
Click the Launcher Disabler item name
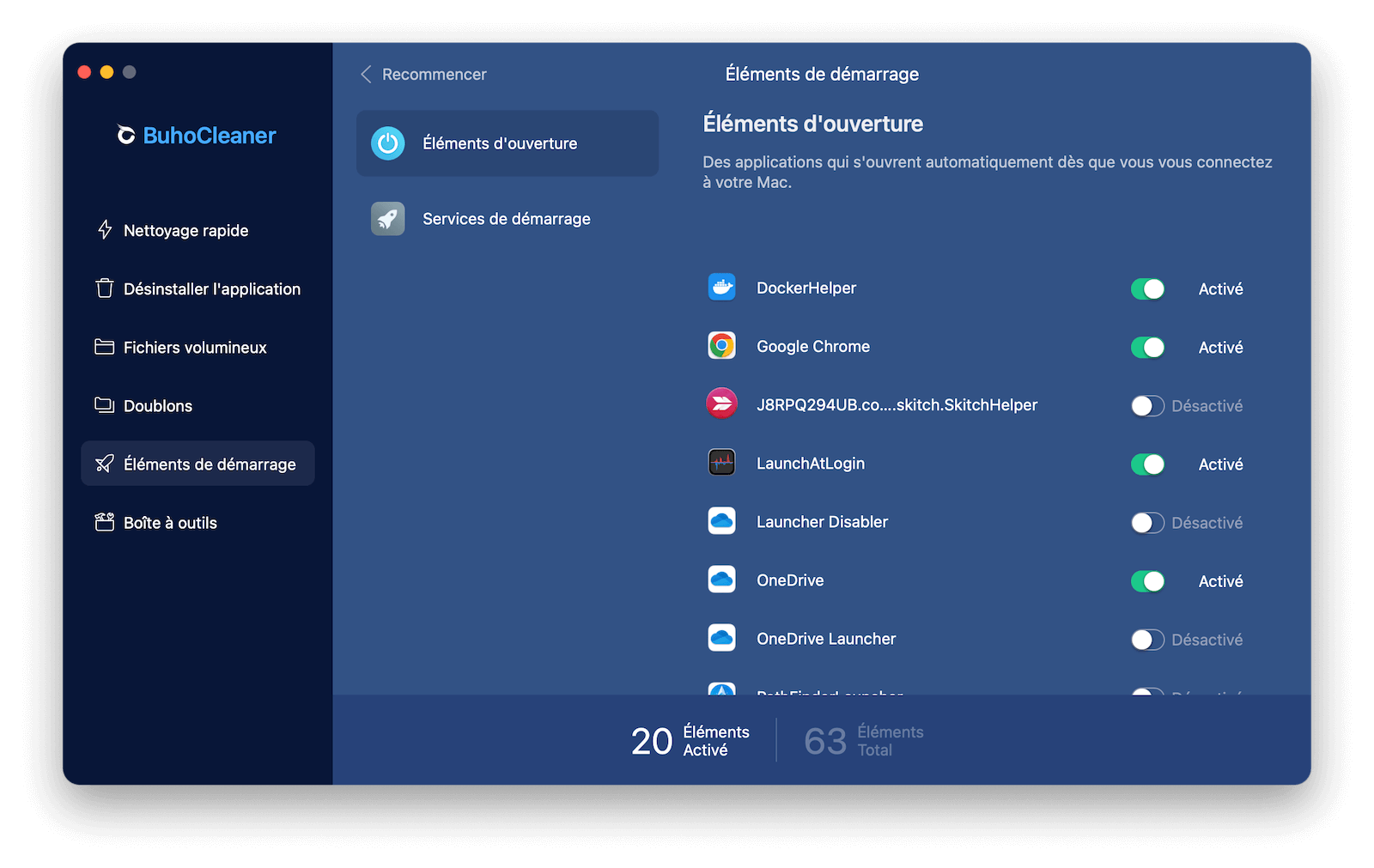823,522
